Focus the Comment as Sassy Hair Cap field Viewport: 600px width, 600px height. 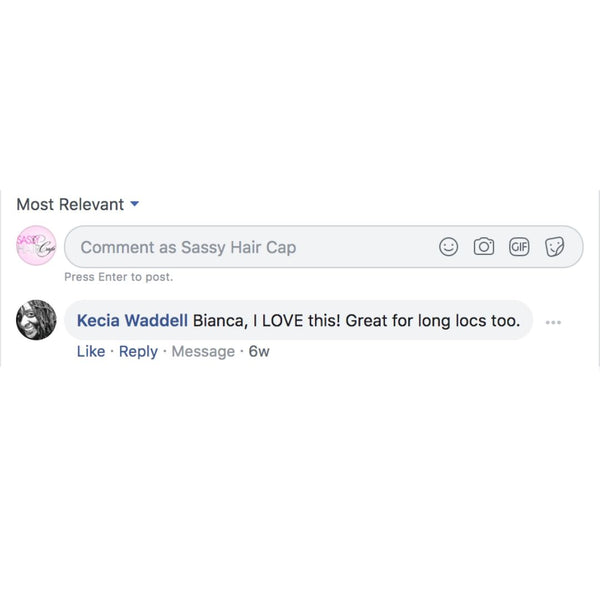[x=250, y=247]
